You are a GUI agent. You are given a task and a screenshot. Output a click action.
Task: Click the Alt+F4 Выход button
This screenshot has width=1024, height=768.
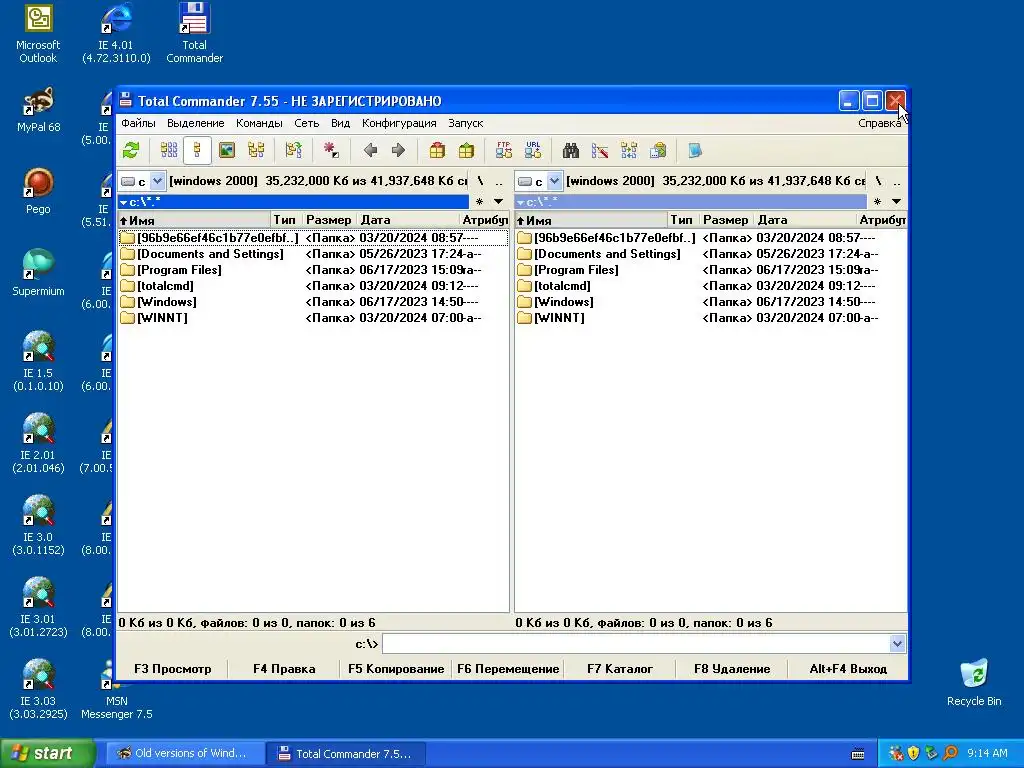[848, 669]
